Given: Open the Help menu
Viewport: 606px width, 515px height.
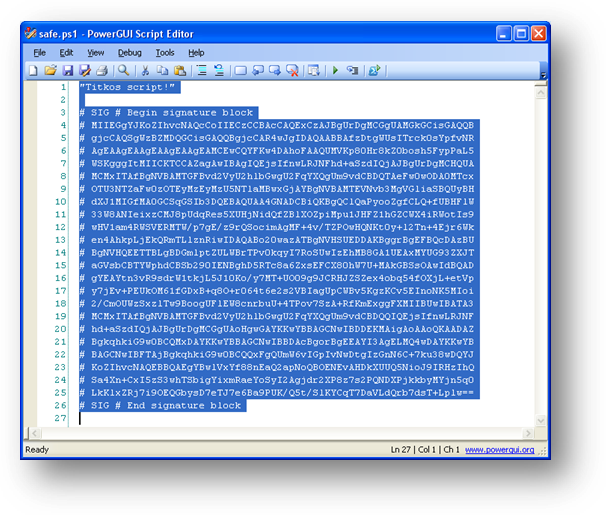Looking at the screenshot, I should (196, 52).
